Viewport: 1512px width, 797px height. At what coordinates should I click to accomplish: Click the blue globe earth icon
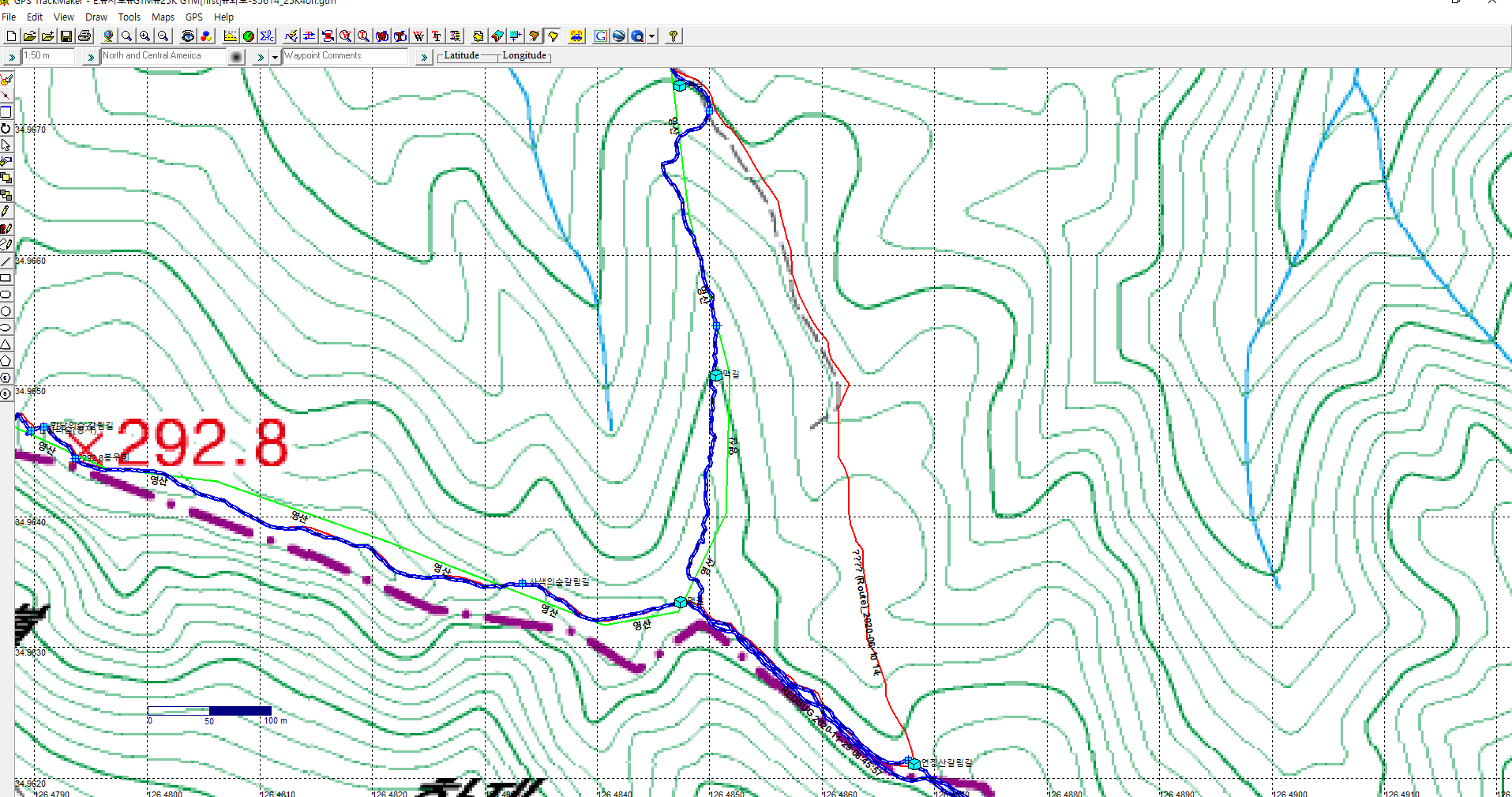tap(619, 36)
